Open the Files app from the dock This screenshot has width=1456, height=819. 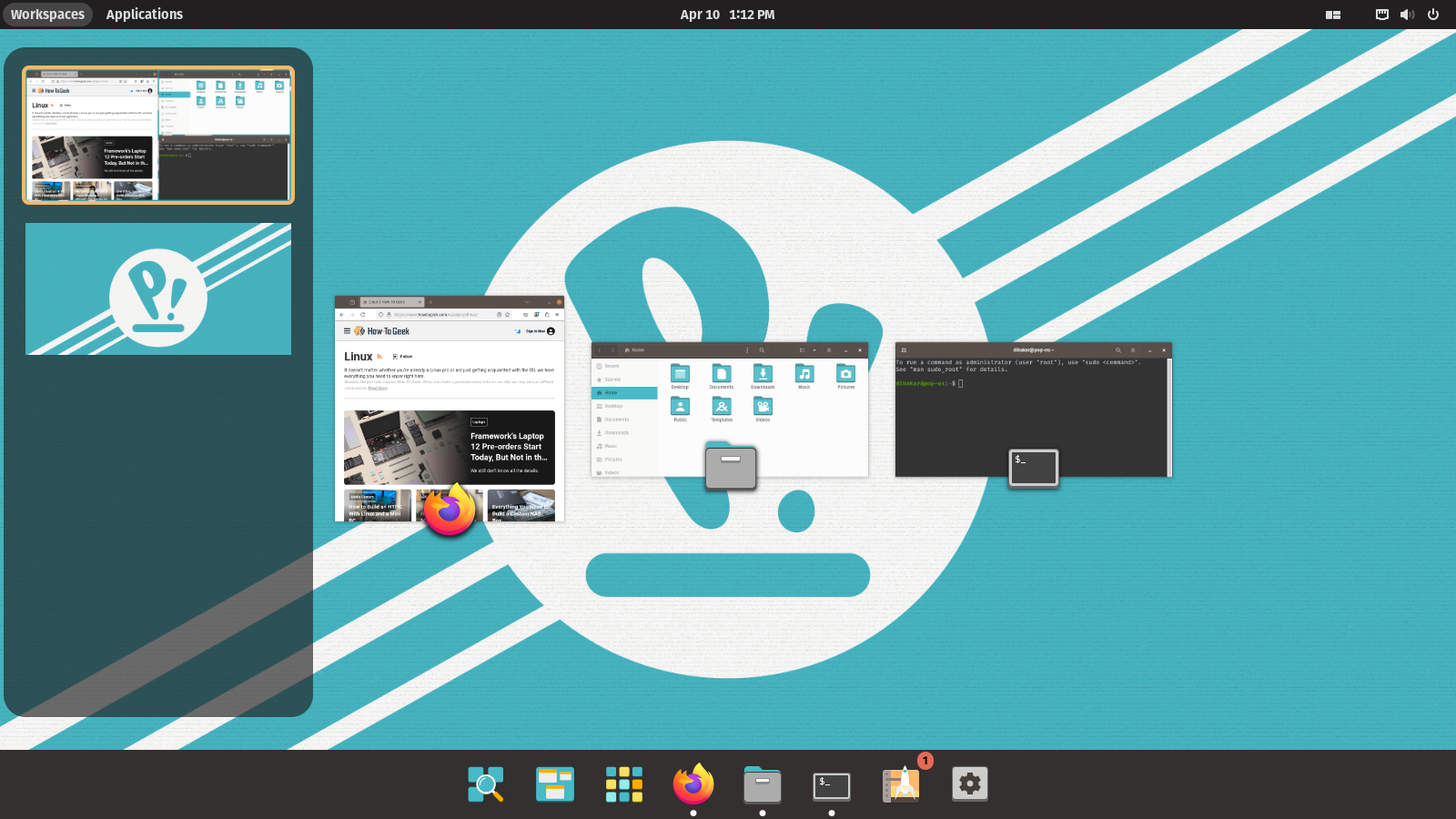(x=763, y=784)
